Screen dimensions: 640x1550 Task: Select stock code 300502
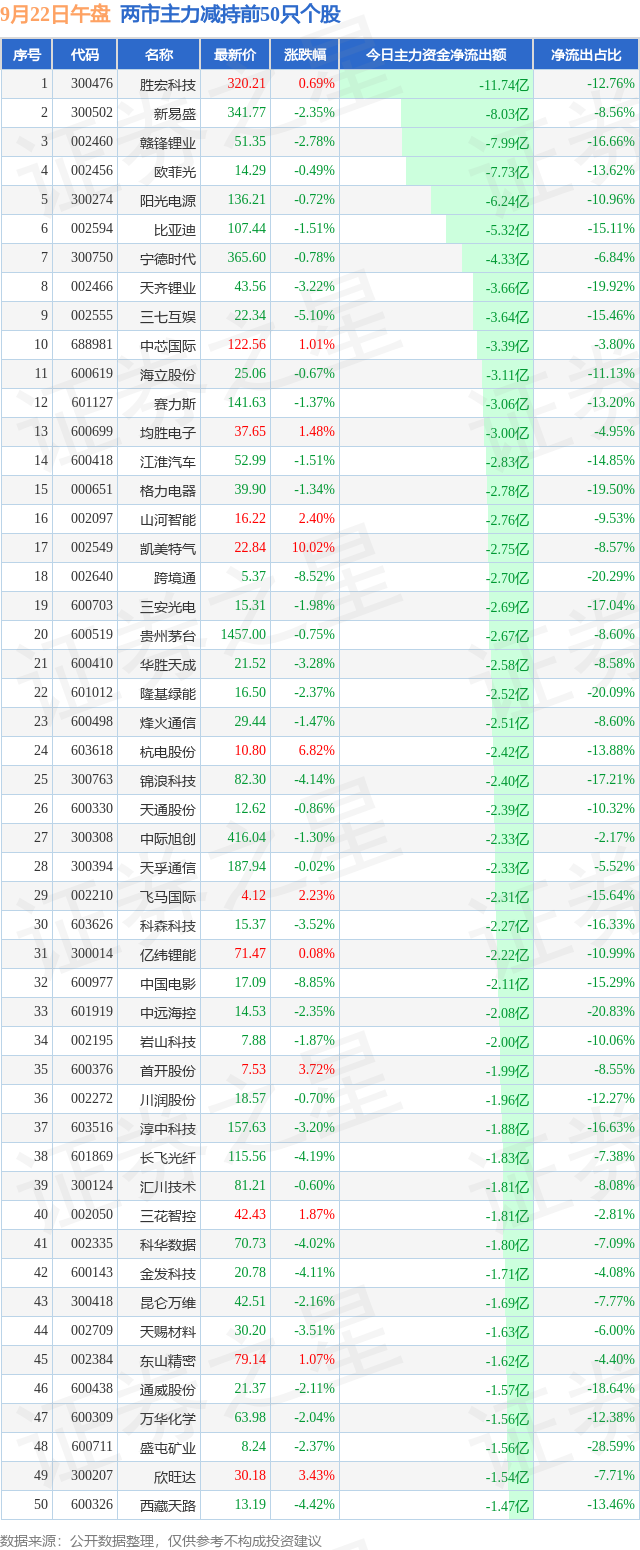click(x=92, y=113)
